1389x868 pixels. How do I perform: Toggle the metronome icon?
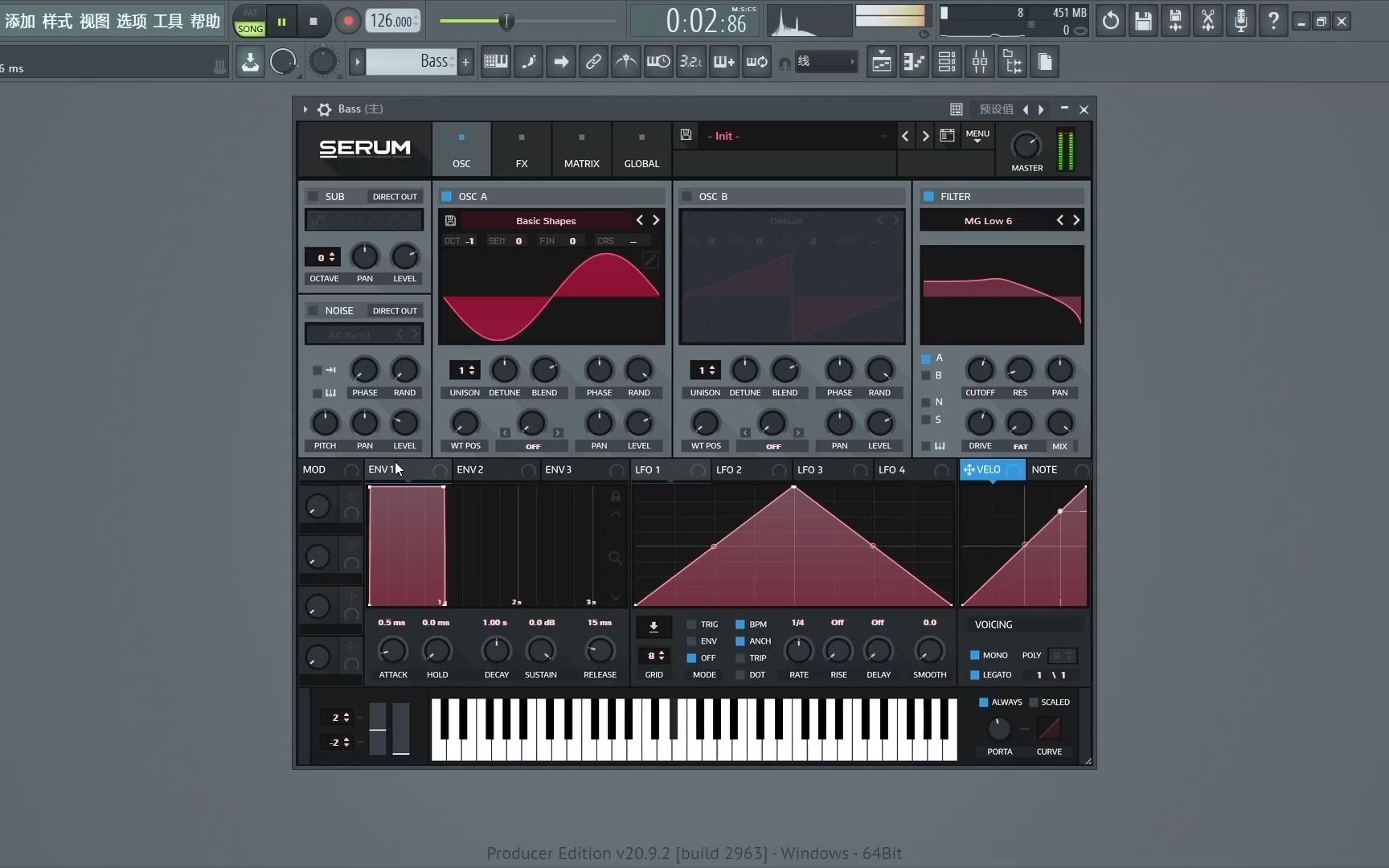626,62
